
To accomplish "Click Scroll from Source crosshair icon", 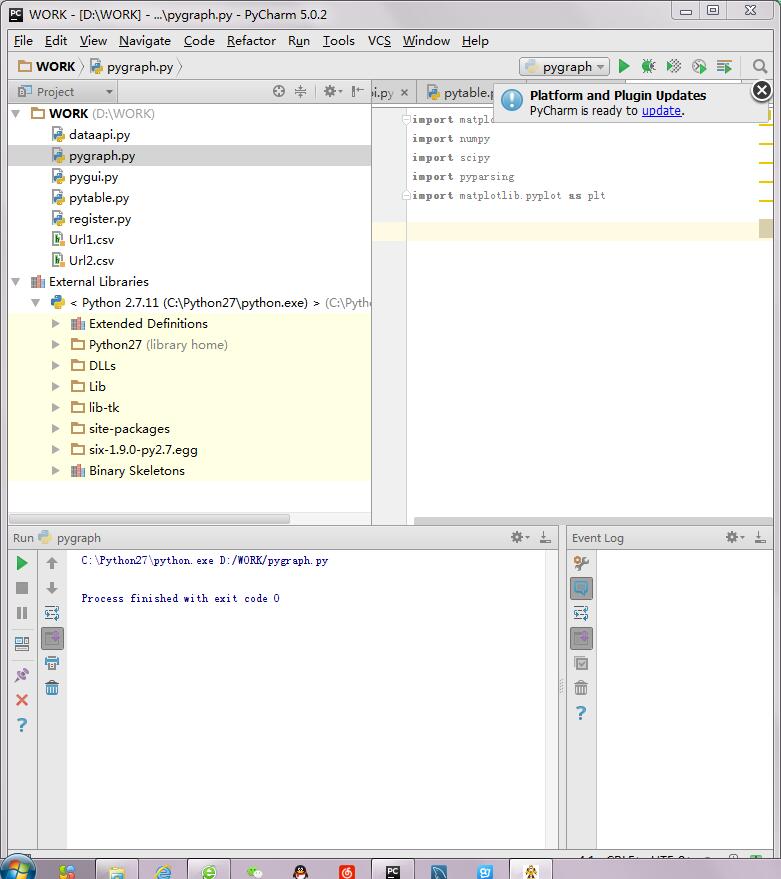I will coord(279,91).
